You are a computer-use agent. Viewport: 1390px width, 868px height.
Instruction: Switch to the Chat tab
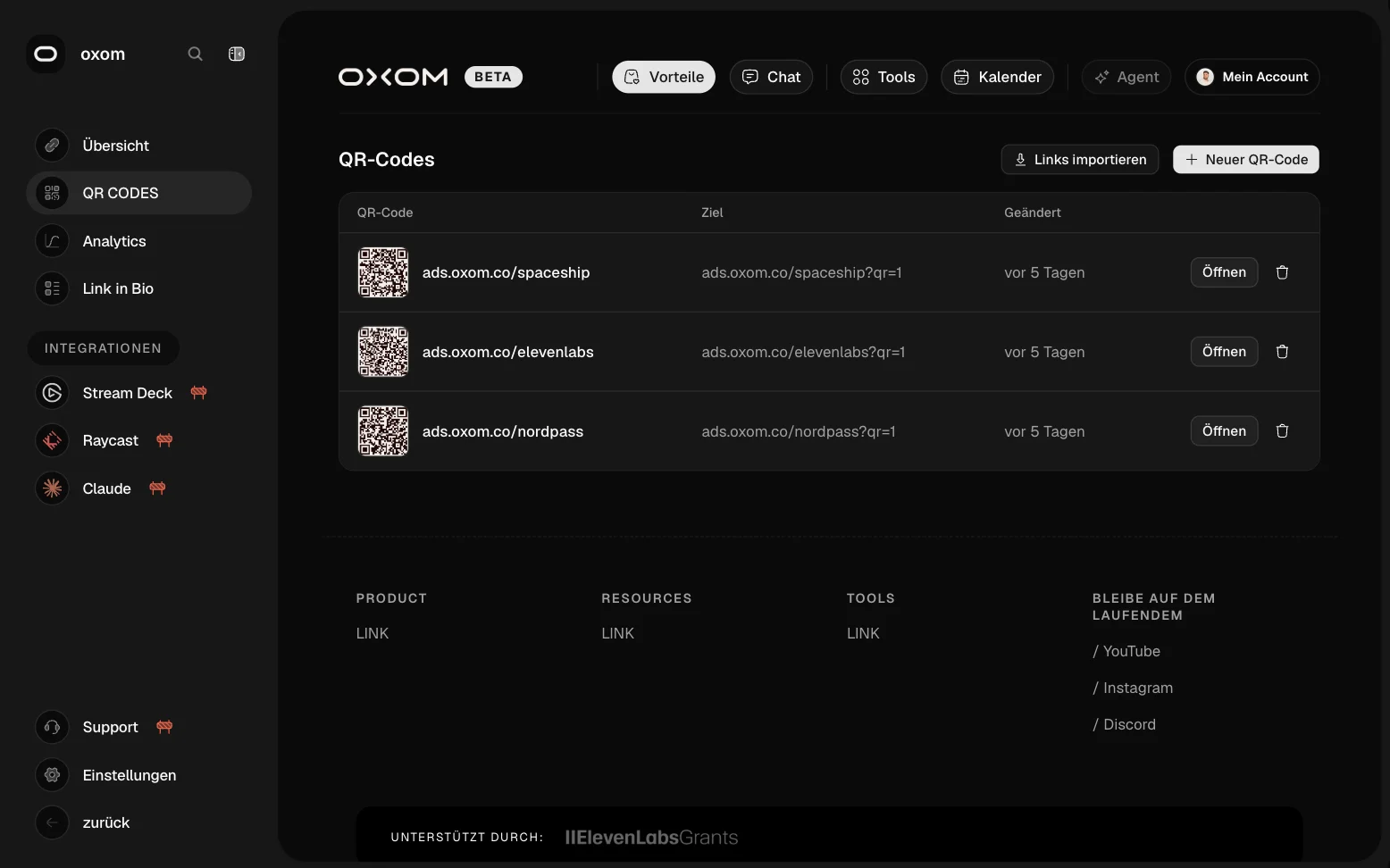pos(771,77)
